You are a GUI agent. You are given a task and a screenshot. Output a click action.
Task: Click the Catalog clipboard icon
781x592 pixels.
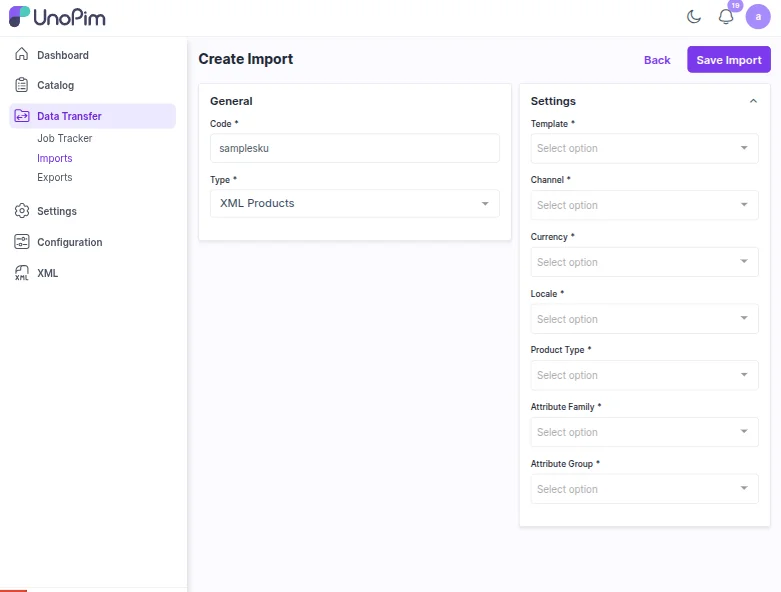(x=21, y=85)
